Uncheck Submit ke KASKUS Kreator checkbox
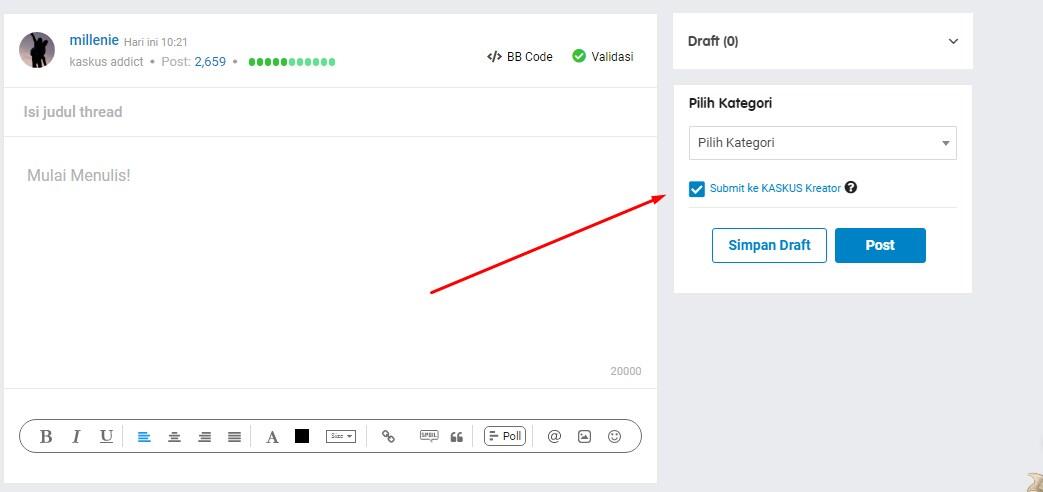Image resolution: width=1043 pixels, height=492 pixels. coord(696,189)
